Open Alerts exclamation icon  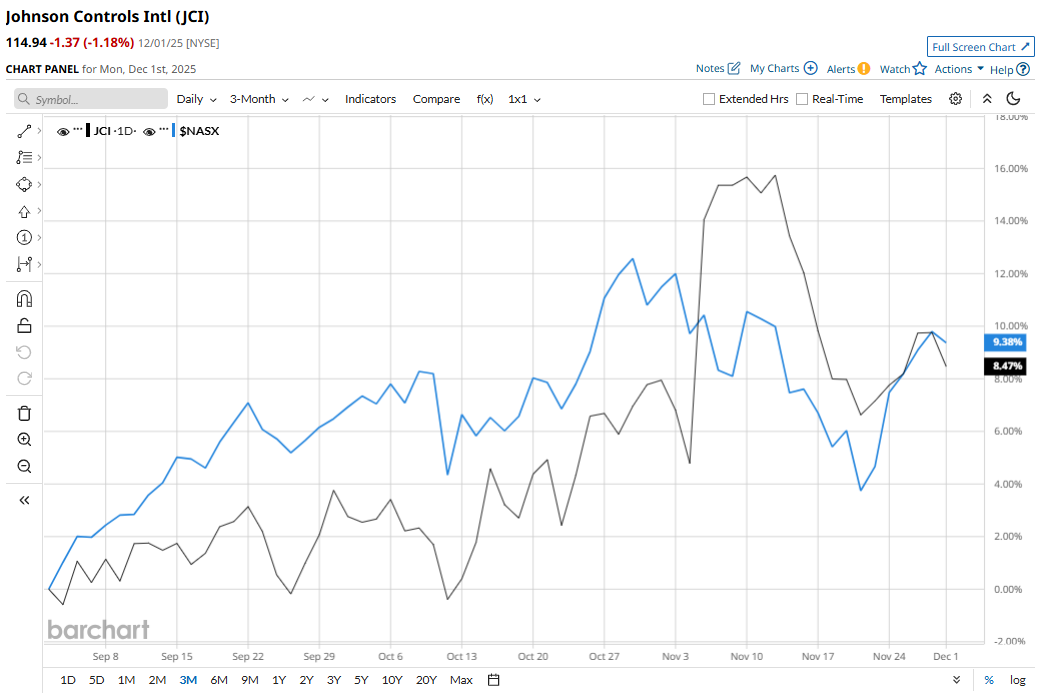pyautogui.click(x=864, y=69)
